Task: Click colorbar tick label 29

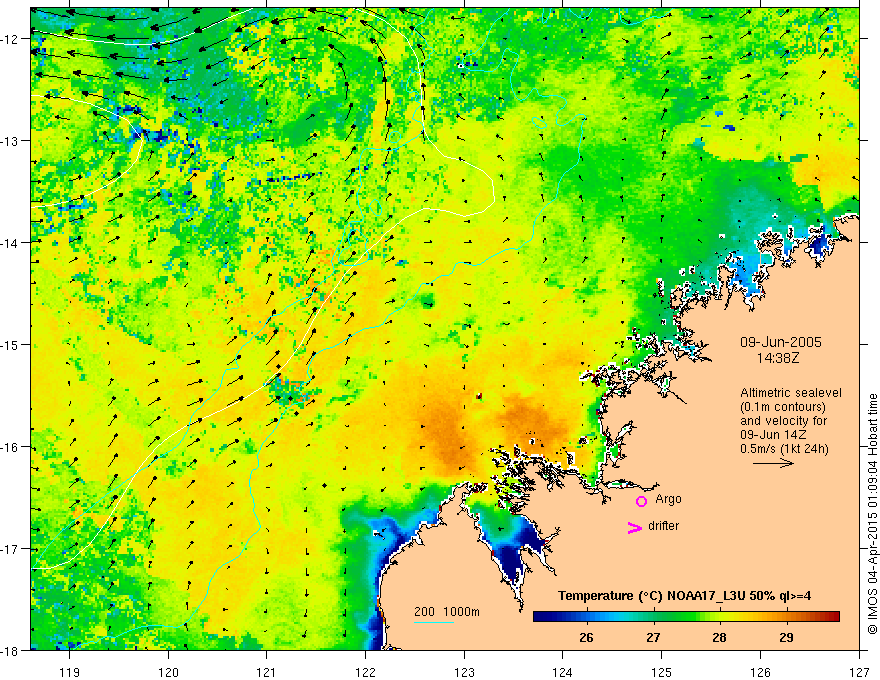Action: click(786, 637)
